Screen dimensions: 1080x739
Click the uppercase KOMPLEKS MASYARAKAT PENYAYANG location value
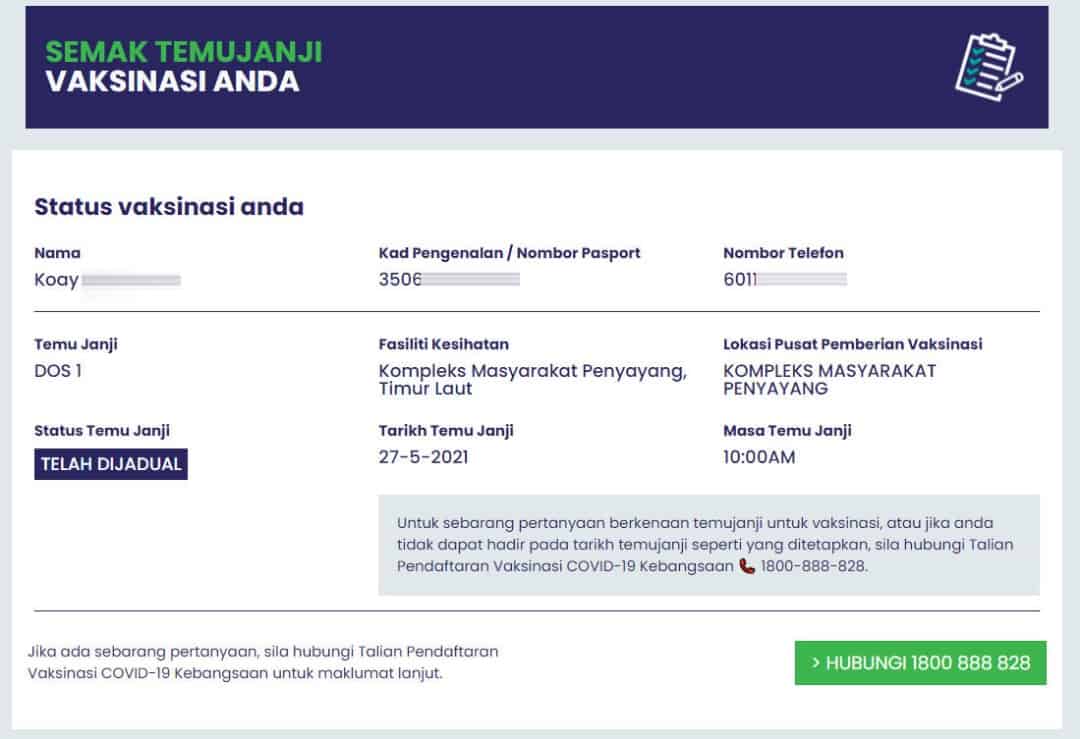click(x=829, y=379)
